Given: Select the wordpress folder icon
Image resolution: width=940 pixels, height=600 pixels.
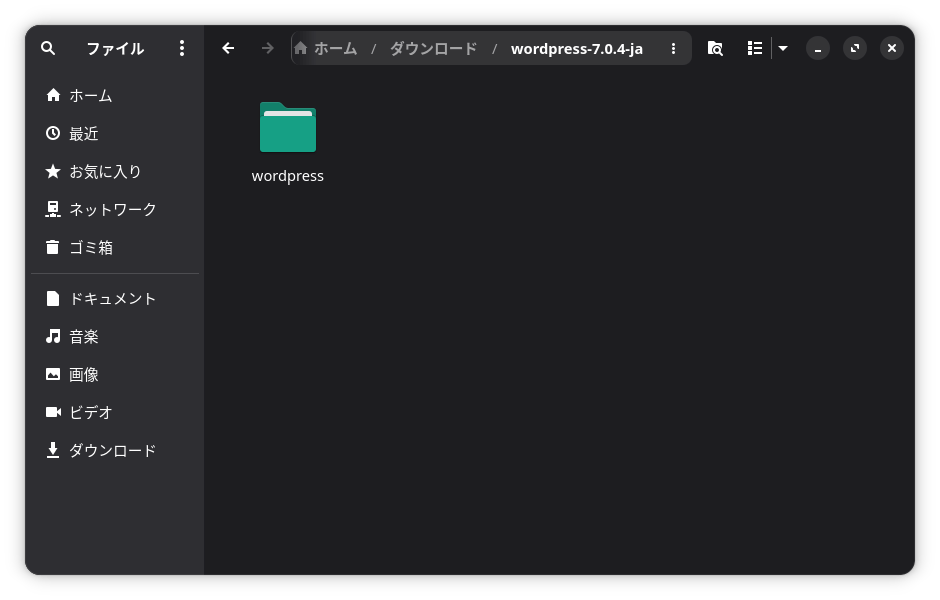Looking at the screenshot, I should (x=288, y=127).
